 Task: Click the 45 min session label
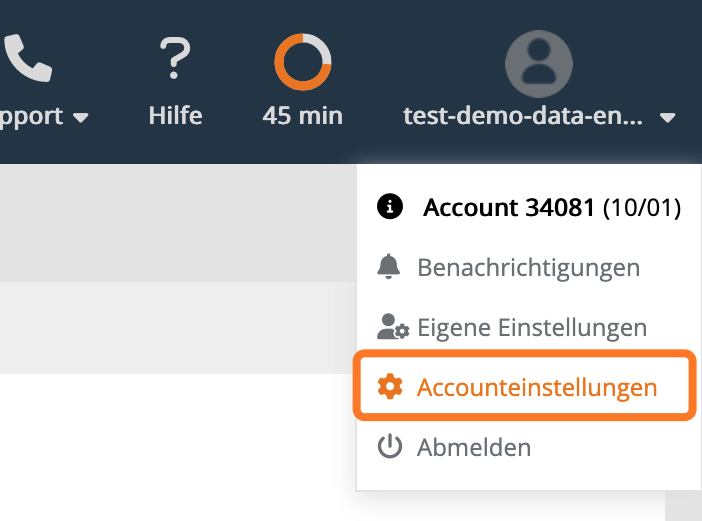(302, 116)
